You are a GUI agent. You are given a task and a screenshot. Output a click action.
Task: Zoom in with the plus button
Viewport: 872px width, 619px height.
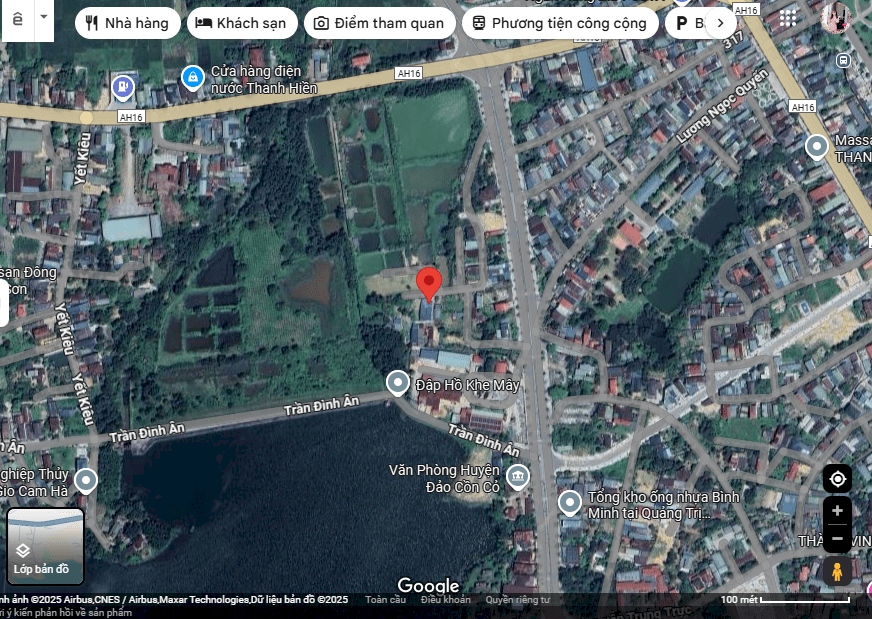(837, 511)
